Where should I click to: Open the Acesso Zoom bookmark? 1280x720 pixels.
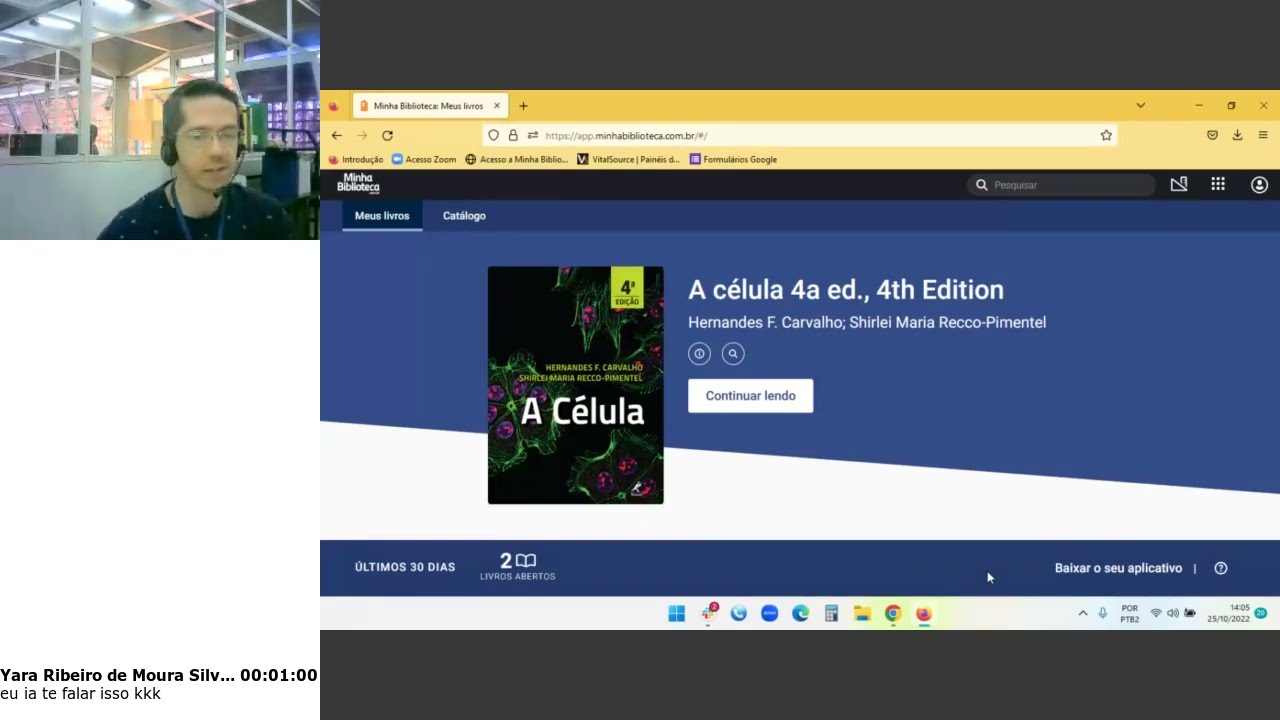pyautogui.click(x=424, y=159)
